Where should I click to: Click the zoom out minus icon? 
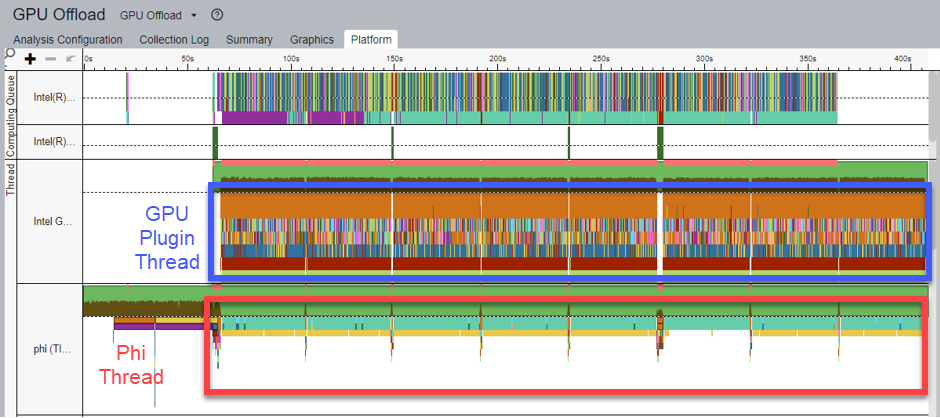pyautogui.click(x=50, y=60)
